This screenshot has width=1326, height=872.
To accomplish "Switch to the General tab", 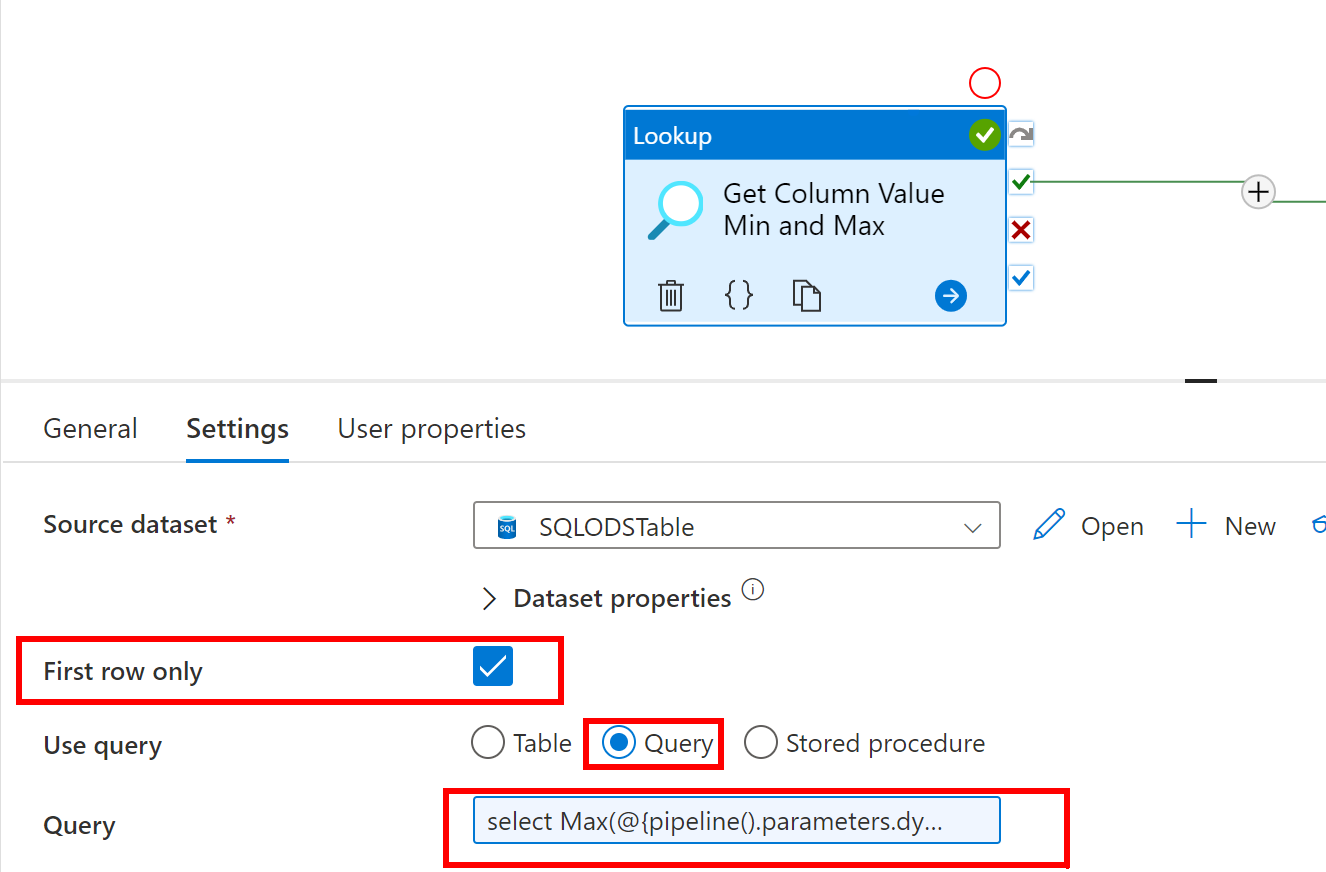I will (x=90, y=429).
